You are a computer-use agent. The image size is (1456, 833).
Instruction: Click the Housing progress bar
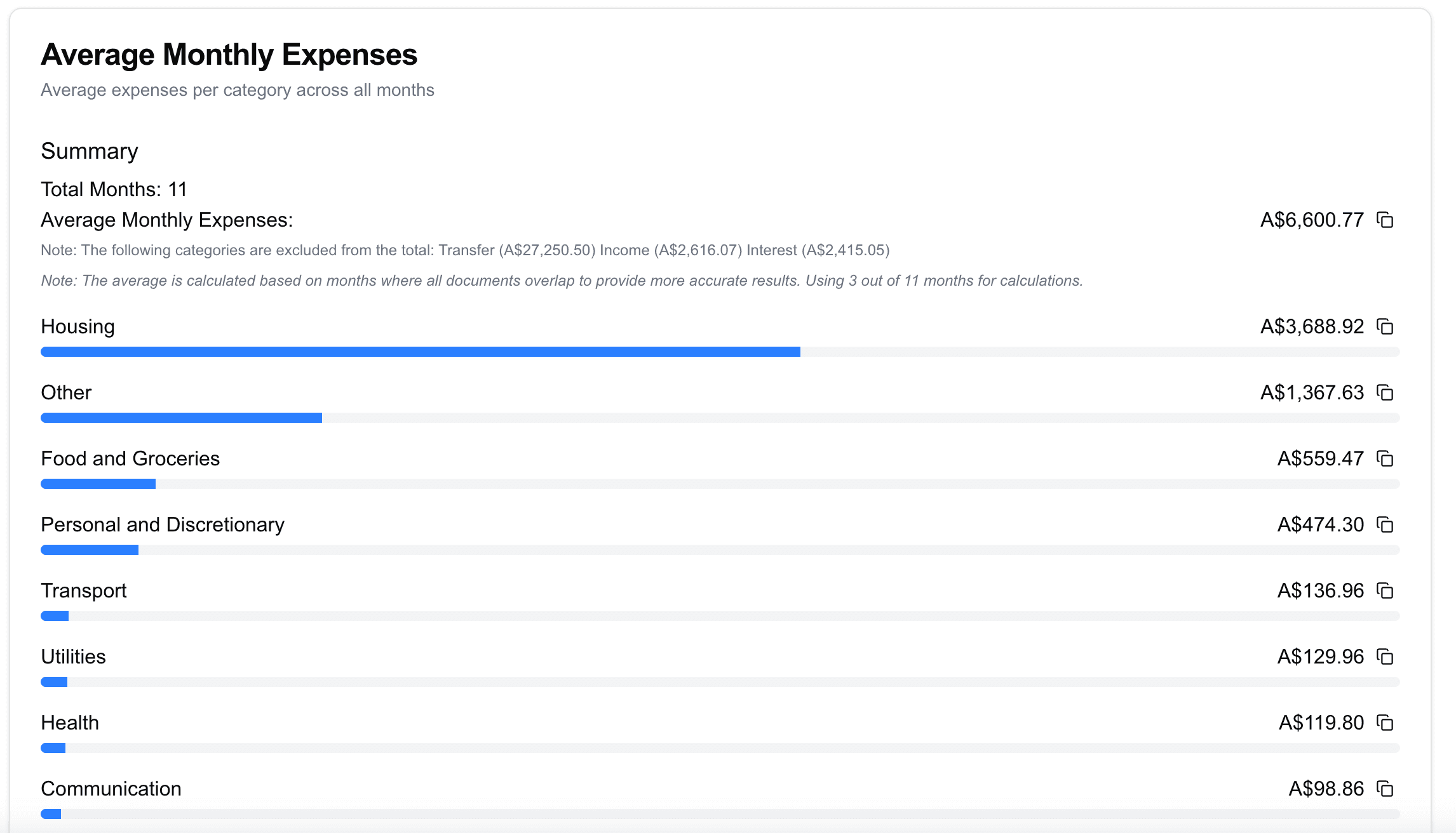pos(719,352)
